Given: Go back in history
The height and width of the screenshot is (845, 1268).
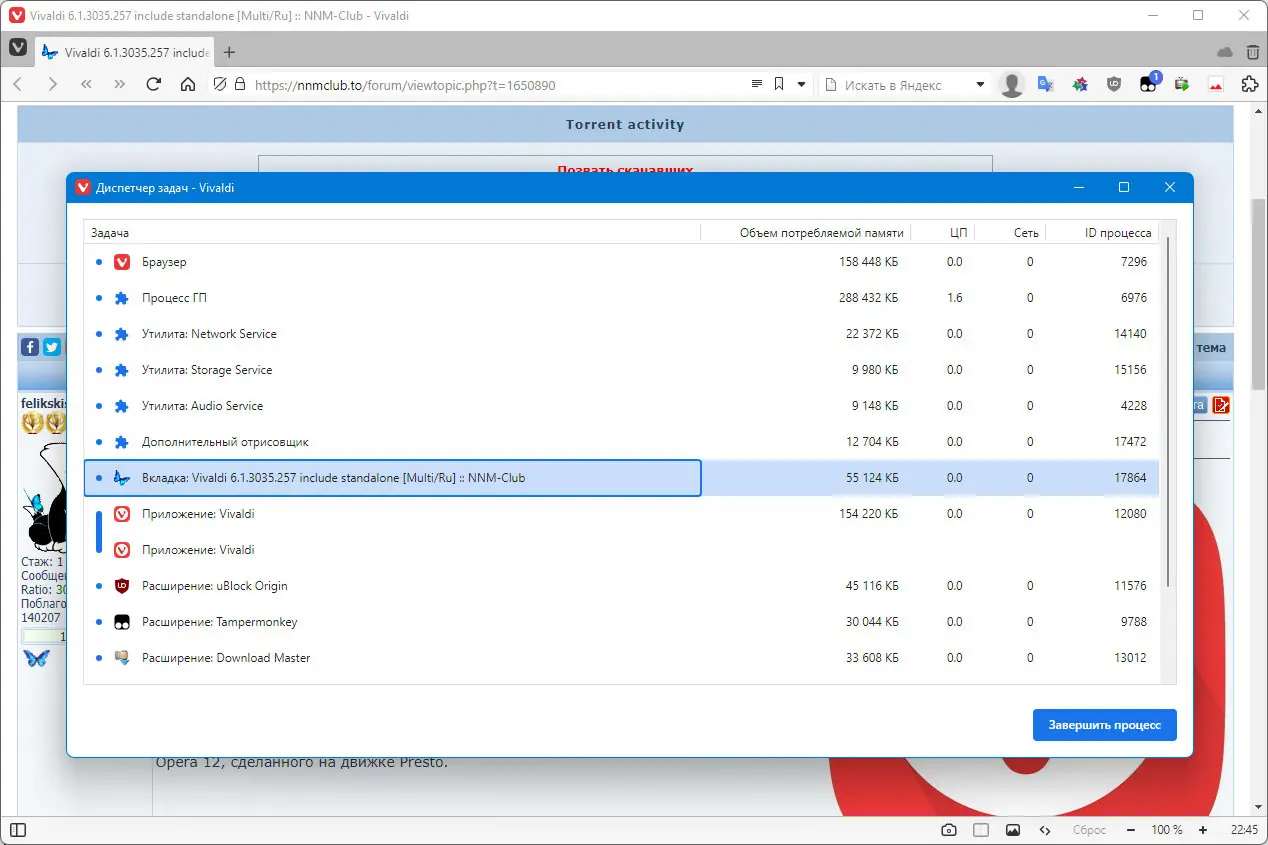Looking at the screenshot, I should tap(18, 85).
